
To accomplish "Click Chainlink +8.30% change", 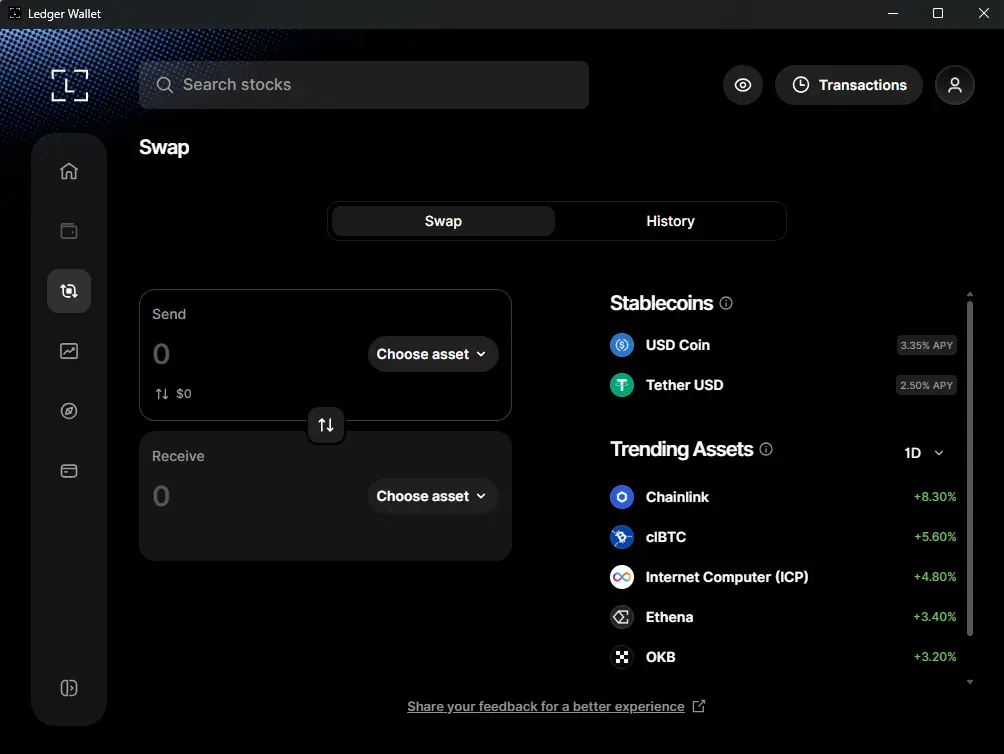I will click(935, 497).
